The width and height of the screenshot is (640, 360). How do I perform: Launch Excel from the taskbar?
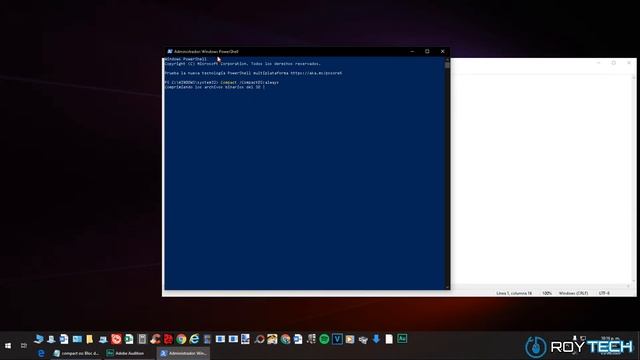tap(129, 339)
